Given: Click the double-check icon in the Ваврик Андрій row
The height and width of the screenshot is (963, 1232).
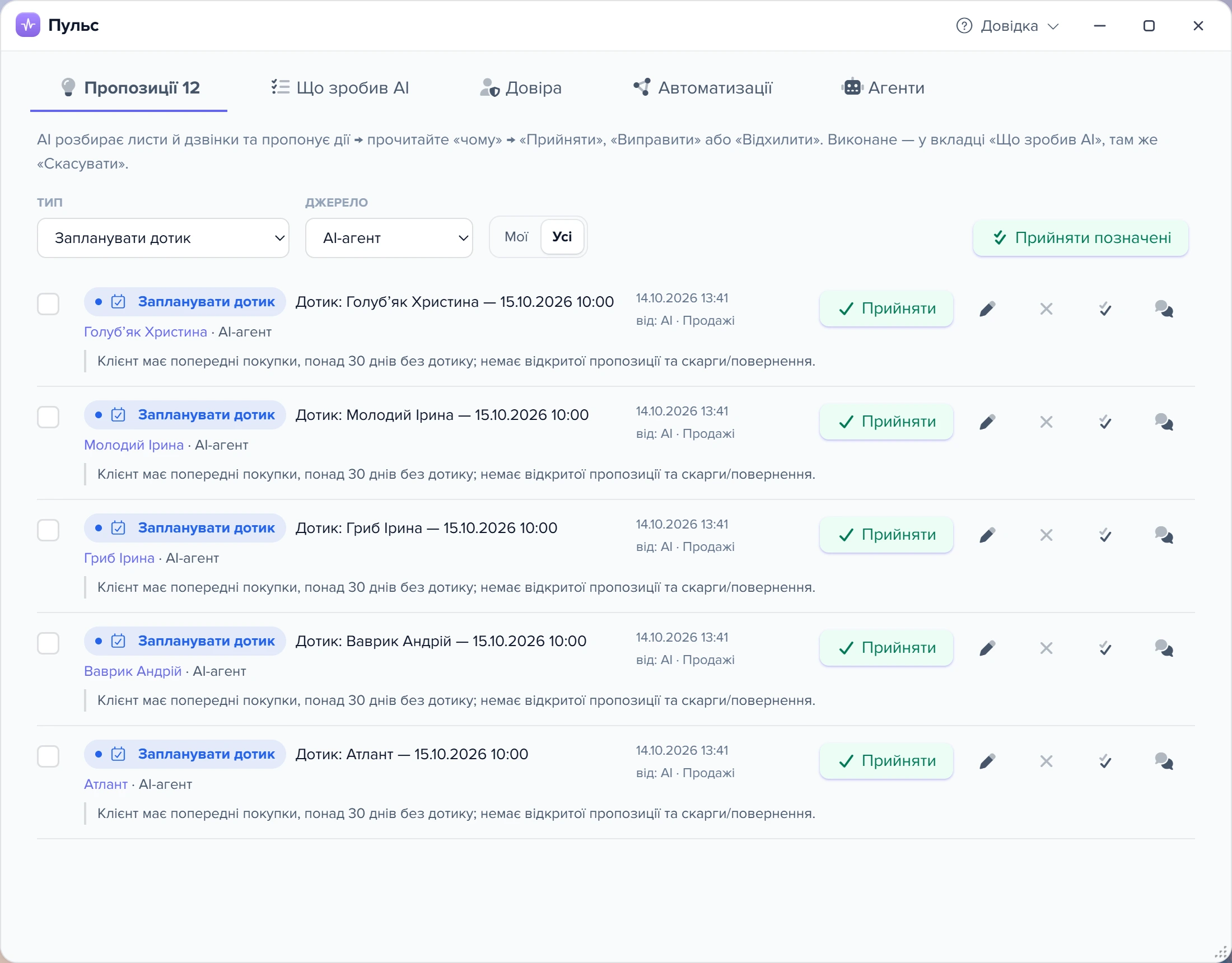Looking at the screenshot, I should (1105, 648).
